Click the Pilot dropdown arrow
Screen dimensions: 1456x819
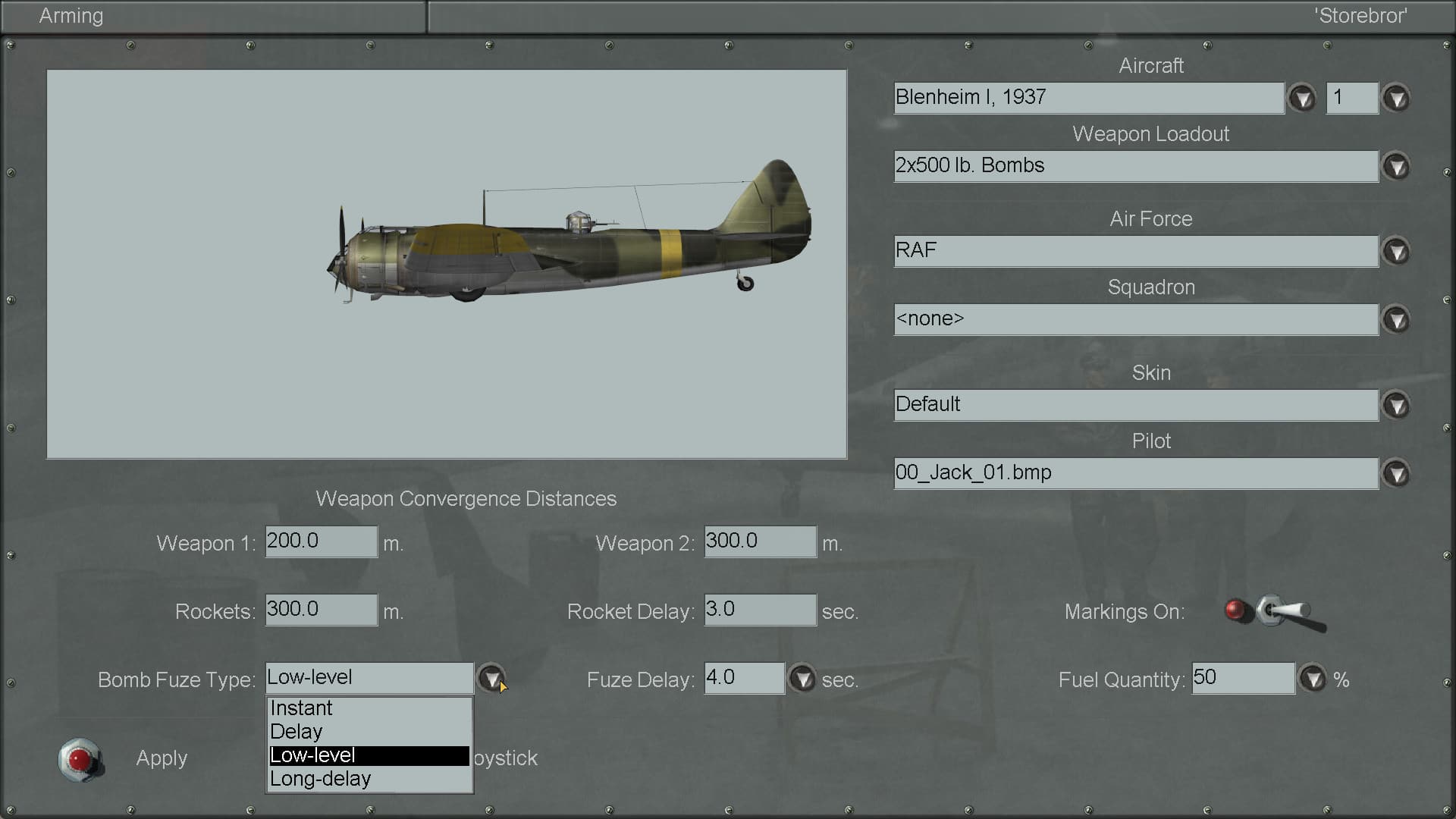point(1396,474)
